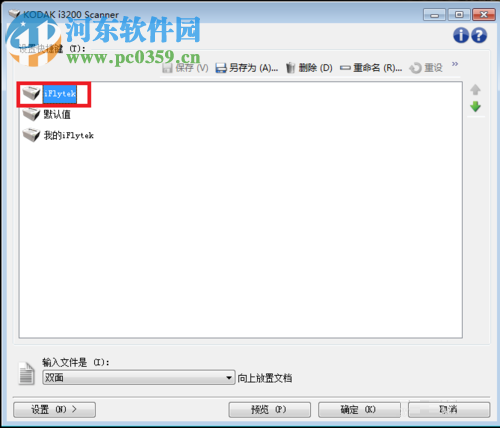Viewport: 500px width, 428px height.
Task: Click the 重设 reset icon
Action: click(415, 68)
